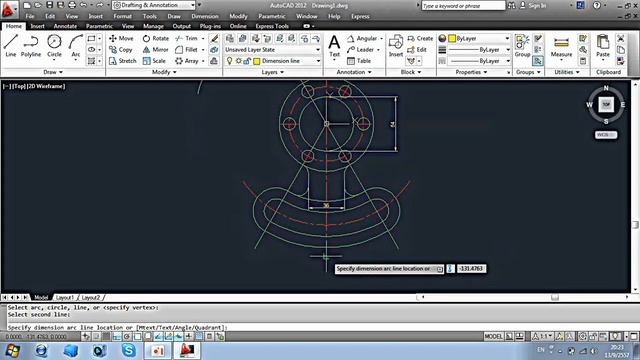The height and width of the screenshot is (360, 640).
Task: Click the Erase tool icon
Action: [214, 38]
